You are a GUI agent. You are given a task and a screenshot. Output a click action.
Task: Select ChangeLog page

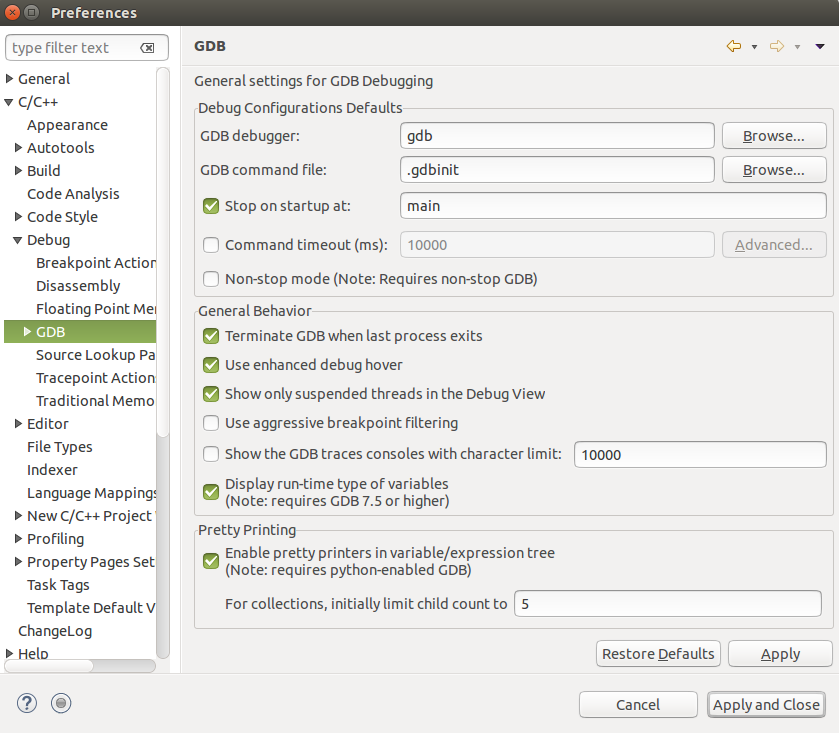[55, 631]
